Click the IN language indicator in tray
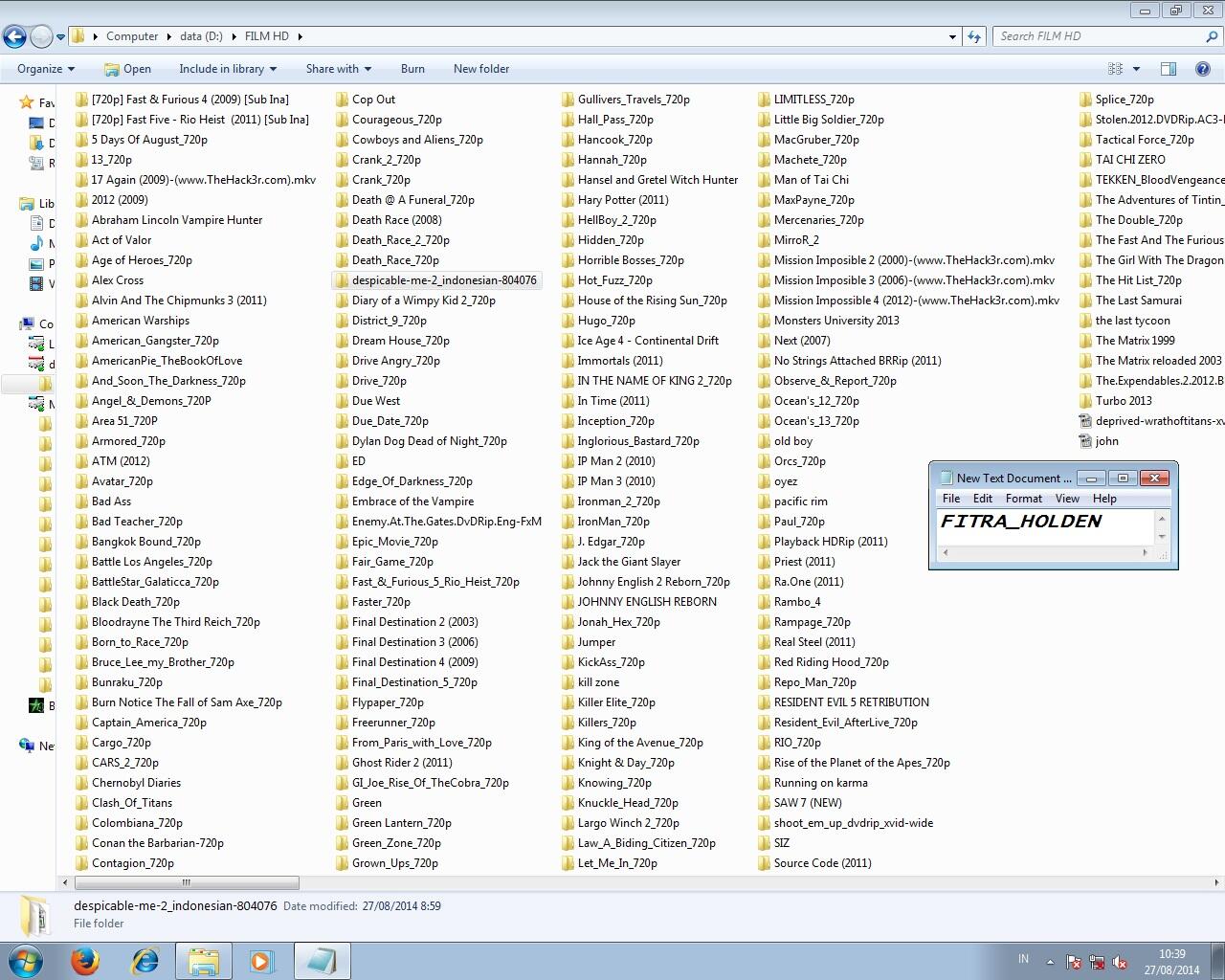Screen dimensions: 1225x980 [x=1023, y=958]
